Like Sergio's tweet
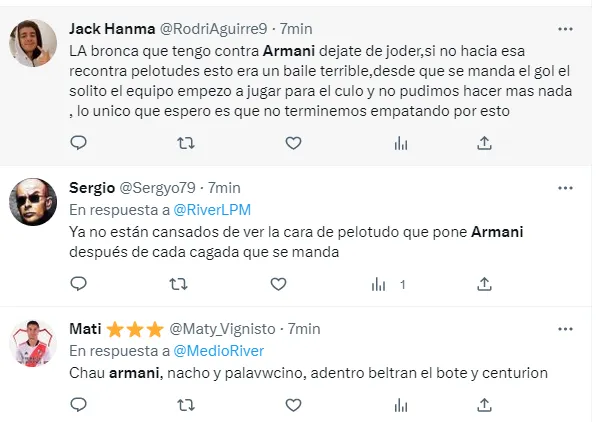The height and width of the screenshot is (422, 611). tap(293, 285)
